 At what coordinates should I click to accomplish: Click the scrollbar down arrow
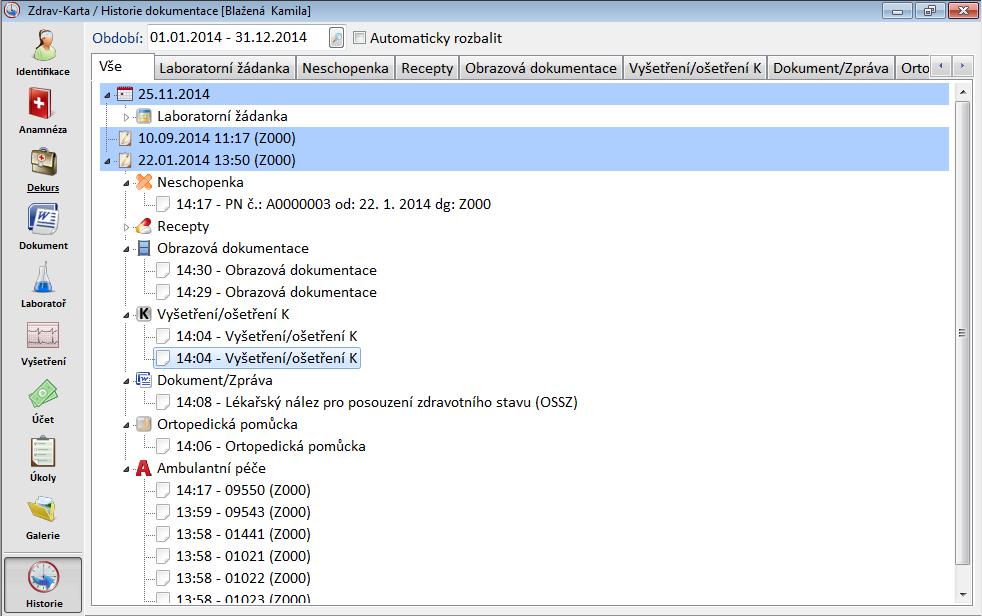coord(963,595)
